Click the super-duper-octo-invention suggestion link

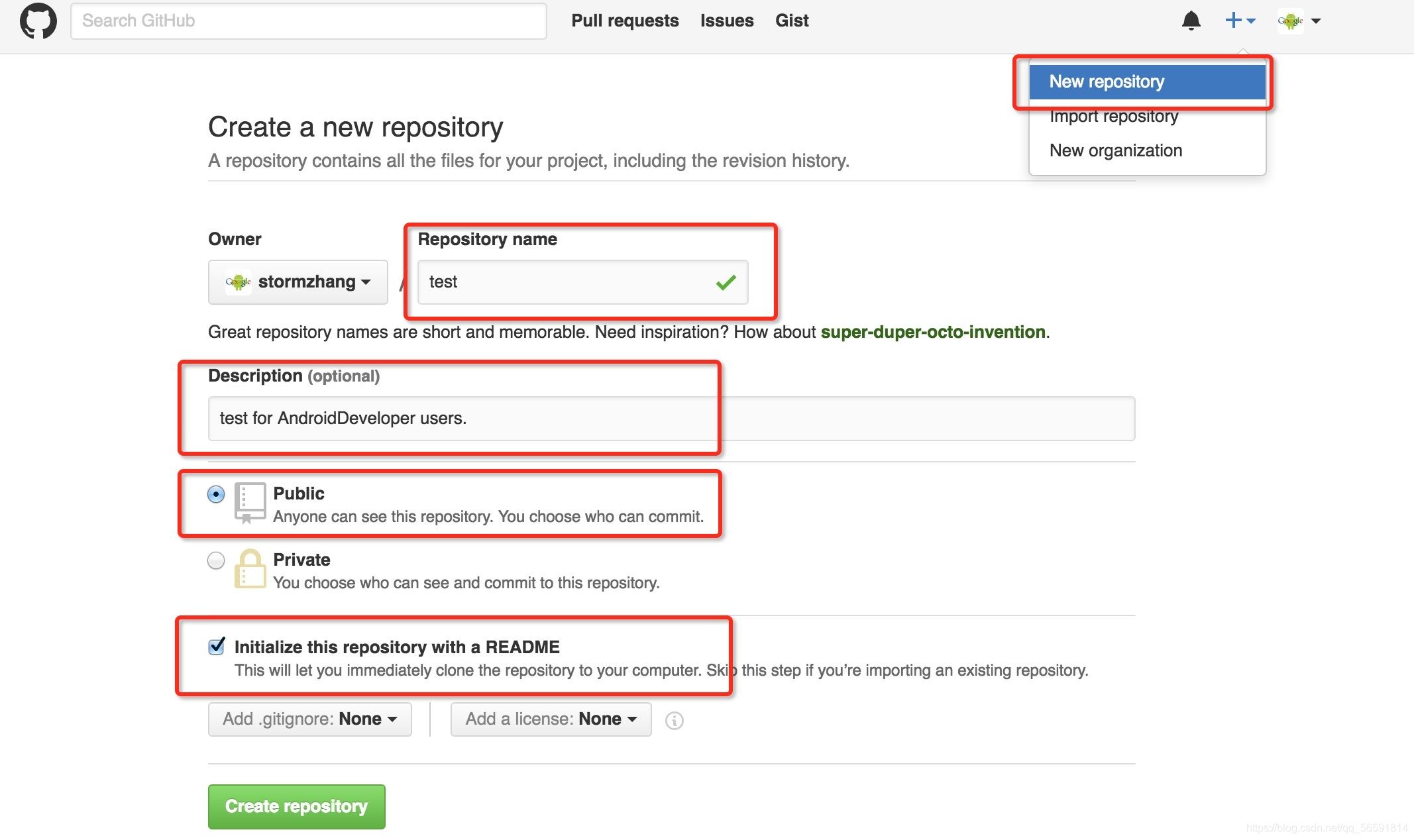(x=933, y=332)
